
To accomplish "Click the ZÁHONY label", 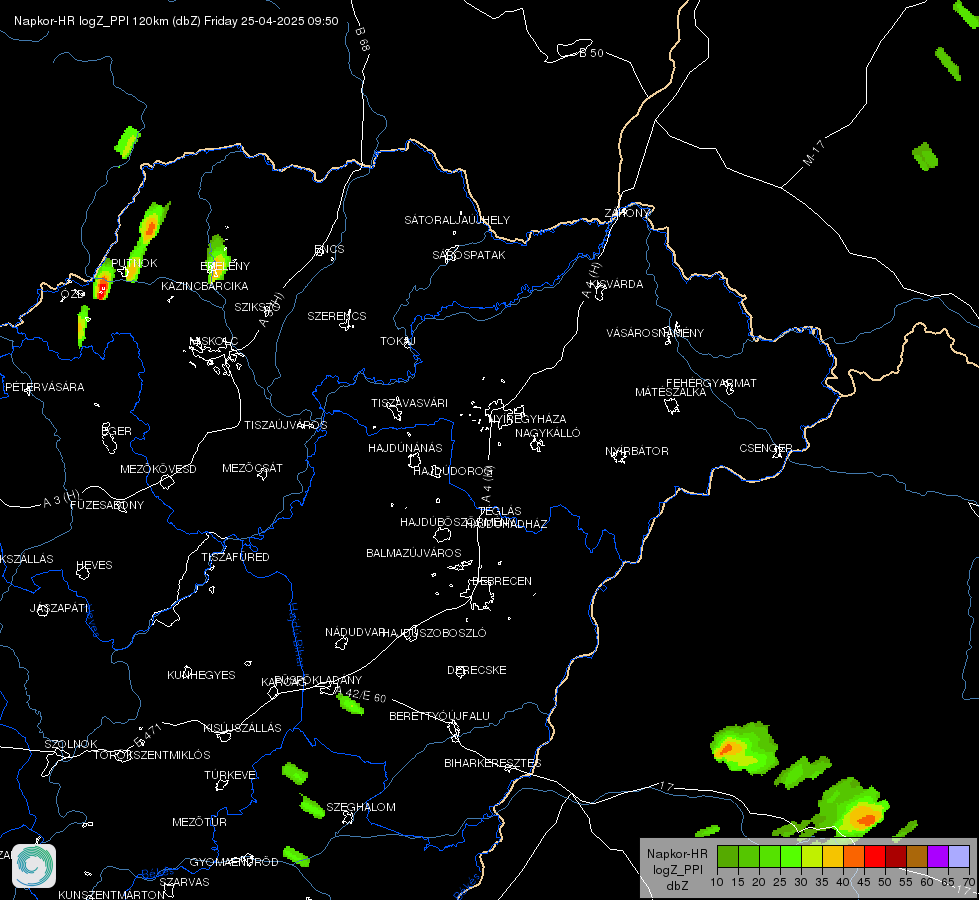I will [x=627, y=213].
